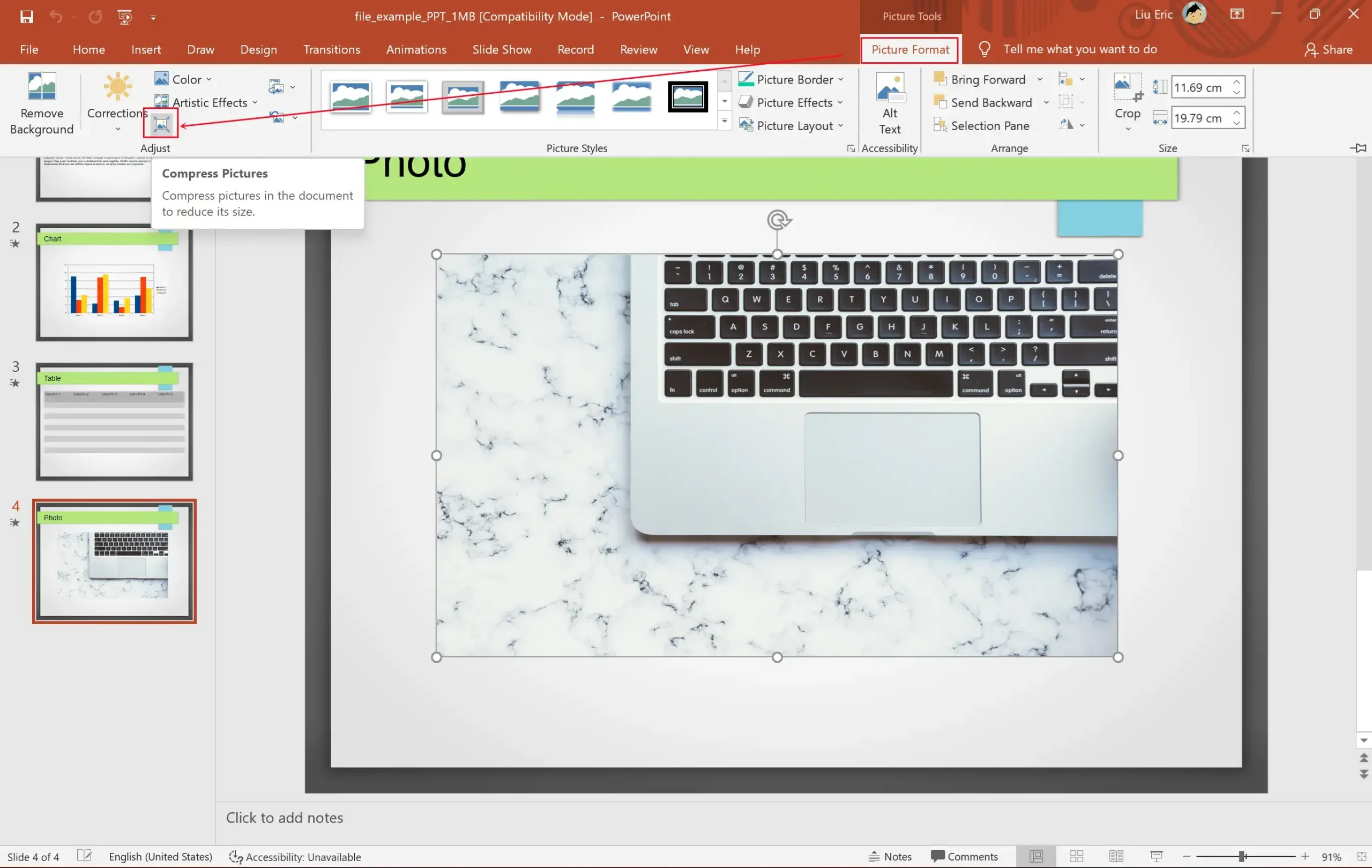
Task: Select slide 3 Table thumbnail
Action: pos(114,422)
